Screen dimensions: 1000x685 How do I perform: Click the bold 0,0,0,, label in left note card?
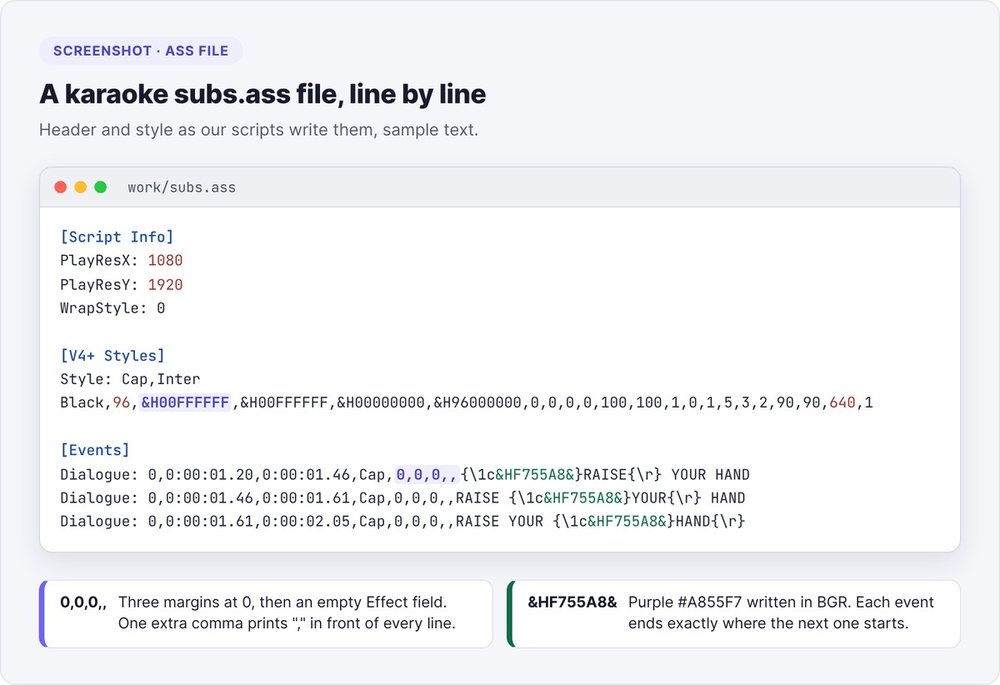[x=84, y=602]
